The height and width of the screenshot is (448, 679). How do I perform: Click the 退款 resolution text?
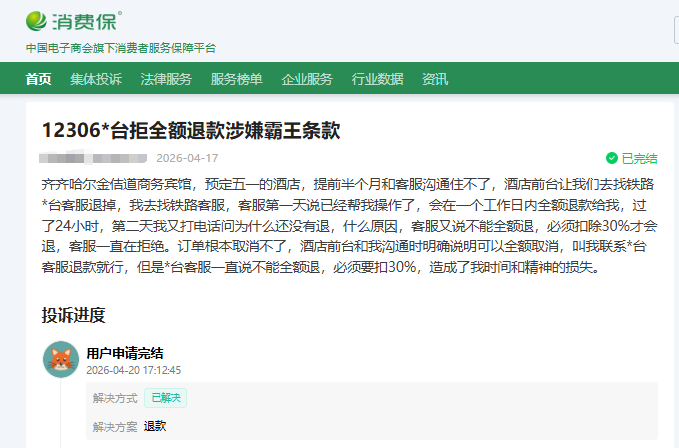[x=155, y=426]
